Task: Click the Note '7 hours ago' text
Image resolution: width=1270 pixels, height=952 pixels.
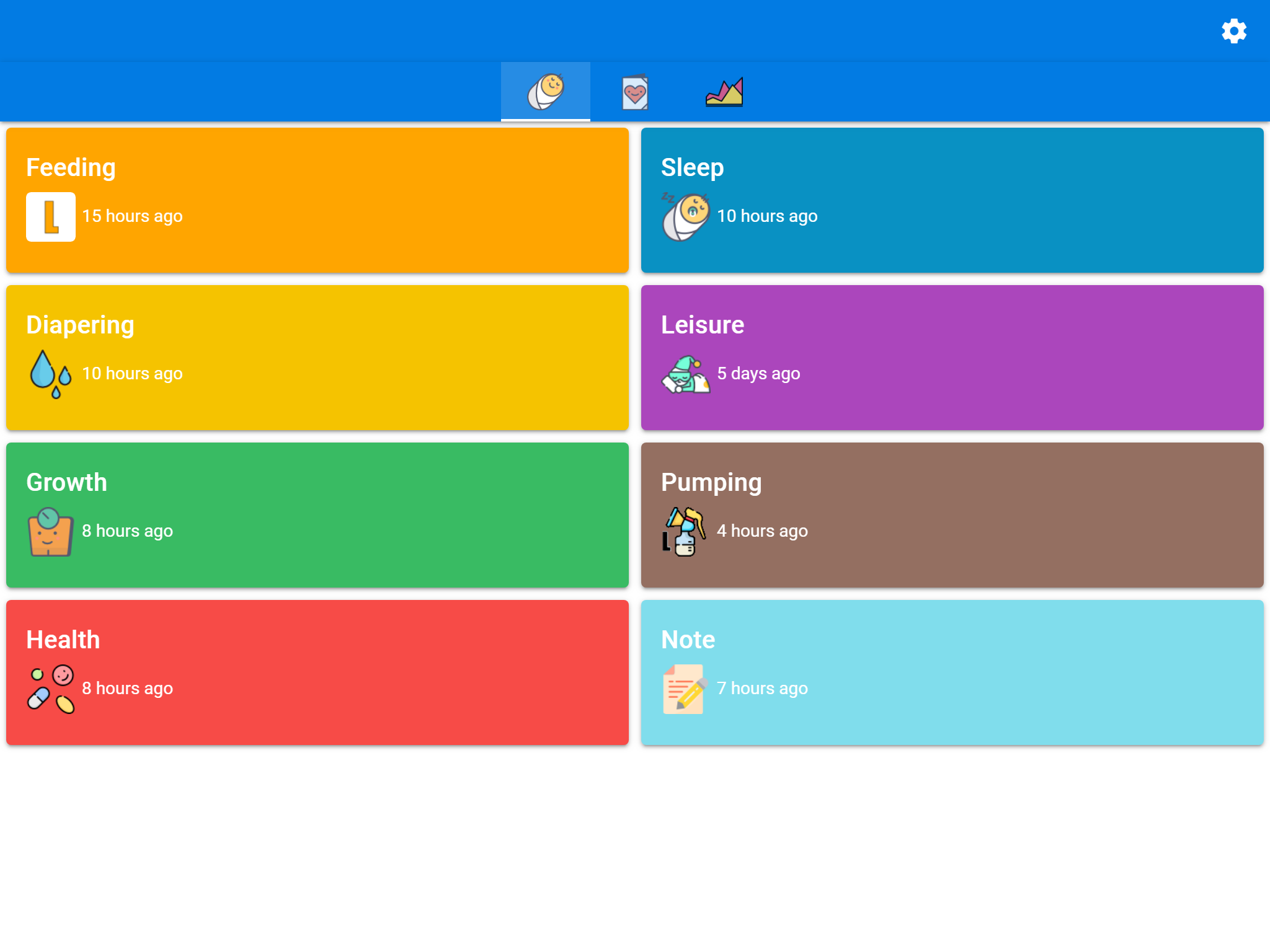Action: [762, 689]
